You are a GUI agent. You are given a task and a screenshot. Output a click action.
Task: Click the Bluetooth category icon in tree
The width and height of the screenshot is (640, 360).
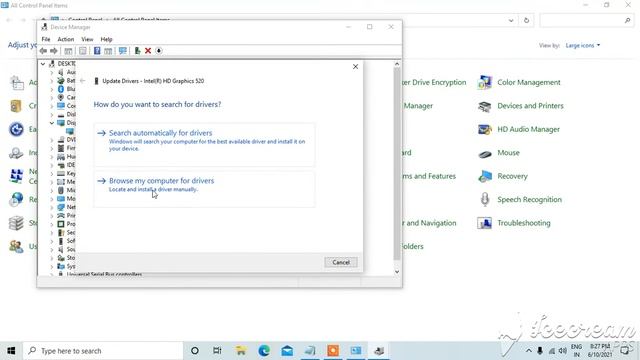tap(61, 89)
